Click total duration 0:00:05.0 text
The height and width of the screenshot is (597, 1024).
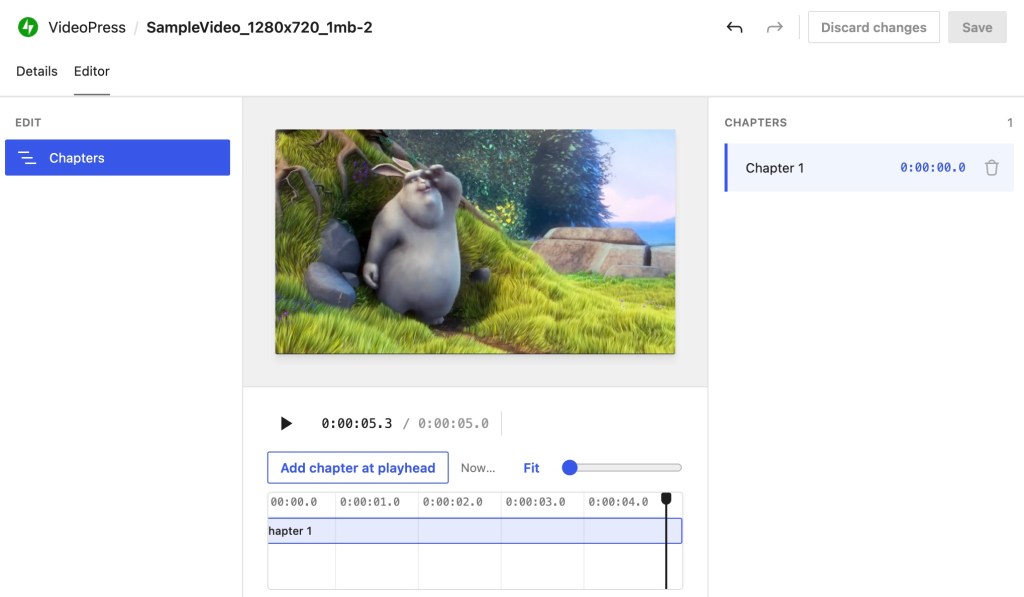[x=453, y=423]
